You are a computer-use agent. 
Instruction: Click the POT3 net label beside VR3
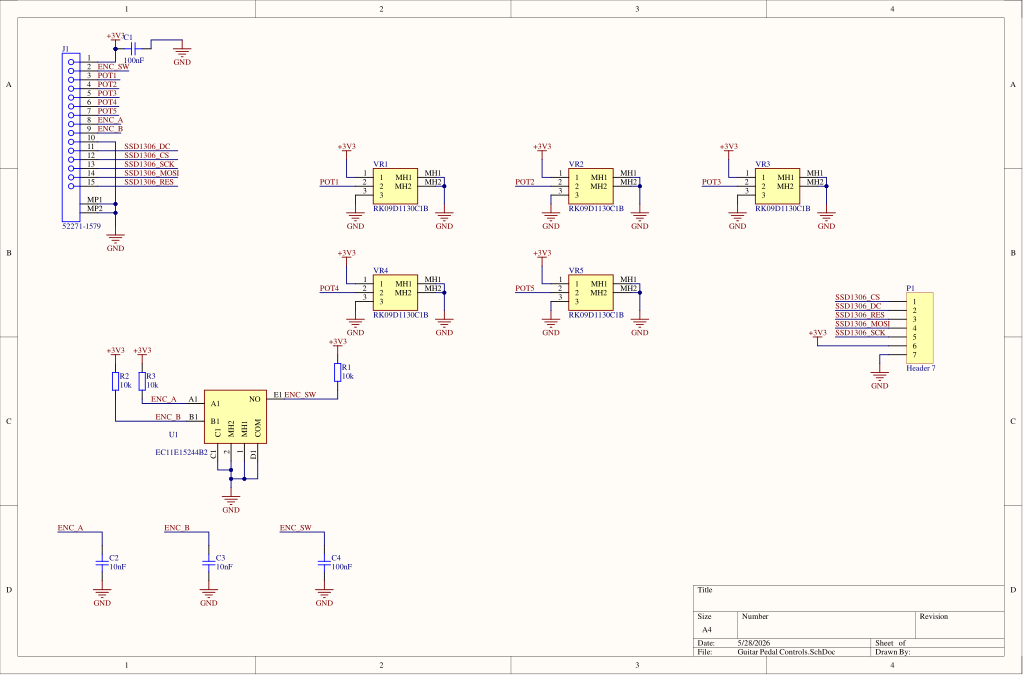(x=712, y=182)
